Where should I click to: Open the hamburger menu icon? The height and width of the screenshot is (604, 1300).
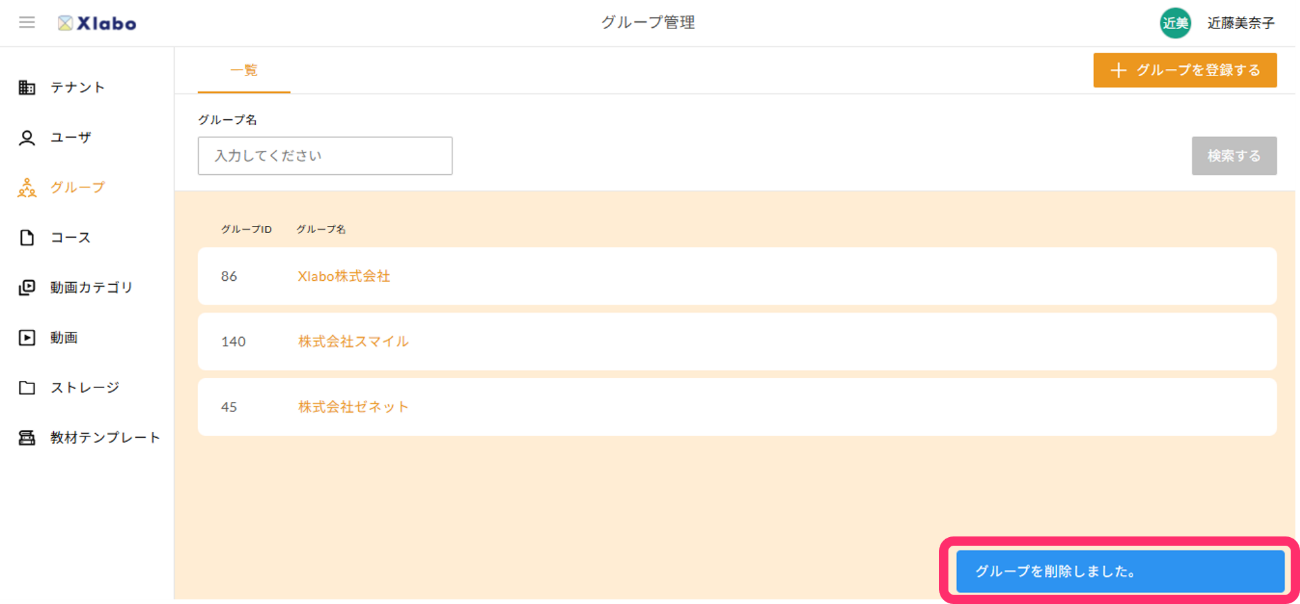coord(27,22)
